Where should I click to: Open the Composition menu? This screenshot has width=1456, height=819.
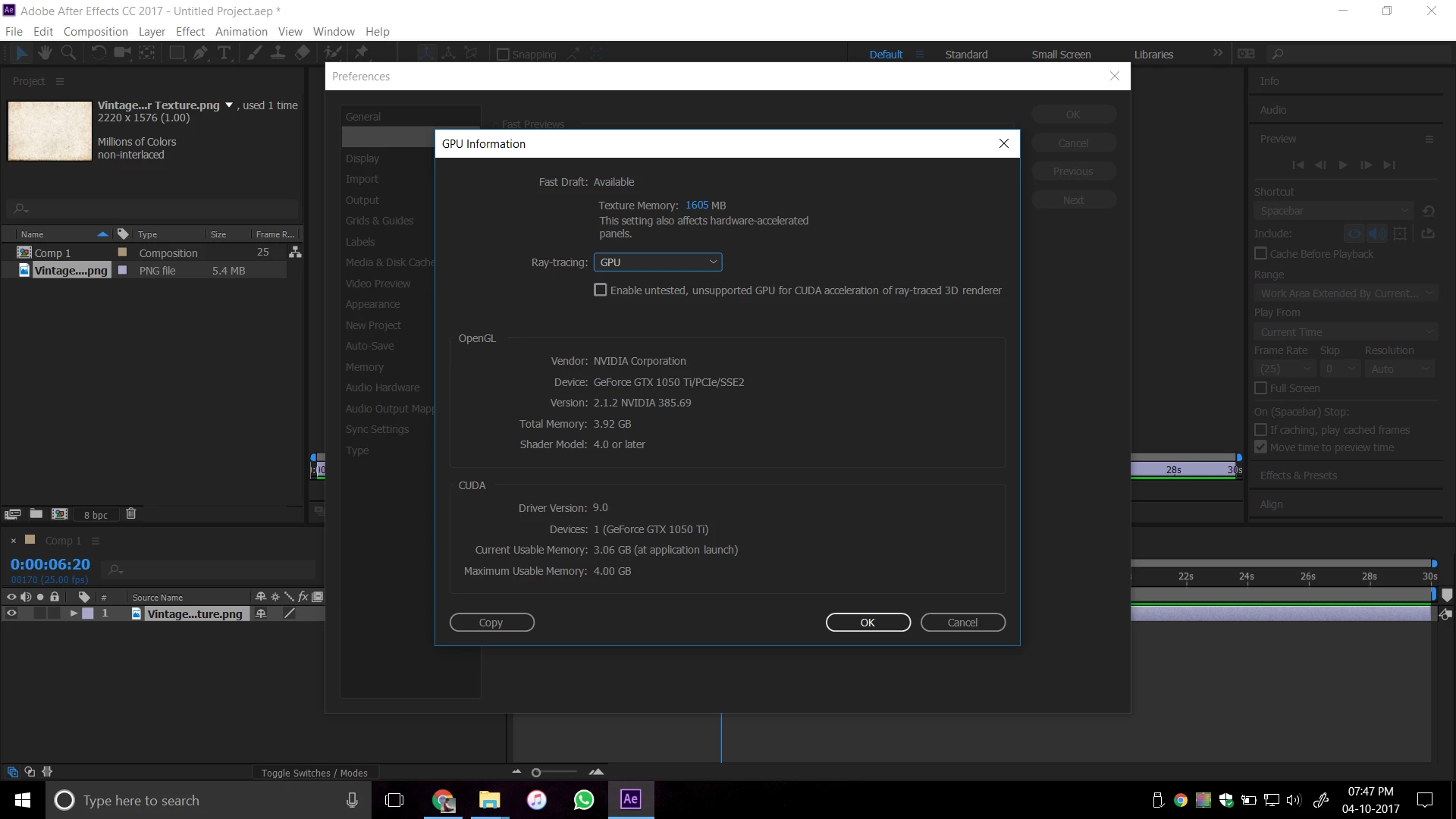click(96, 32)
